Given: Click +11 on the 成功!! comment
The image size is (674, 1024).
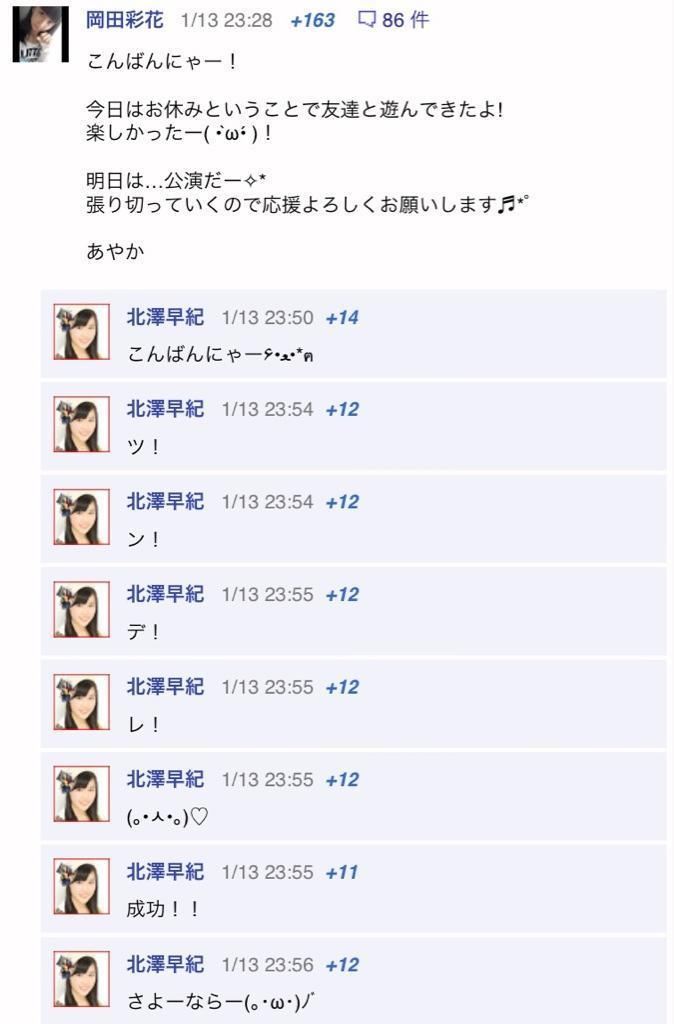Looking at the screenshot, I should point(342,872).
